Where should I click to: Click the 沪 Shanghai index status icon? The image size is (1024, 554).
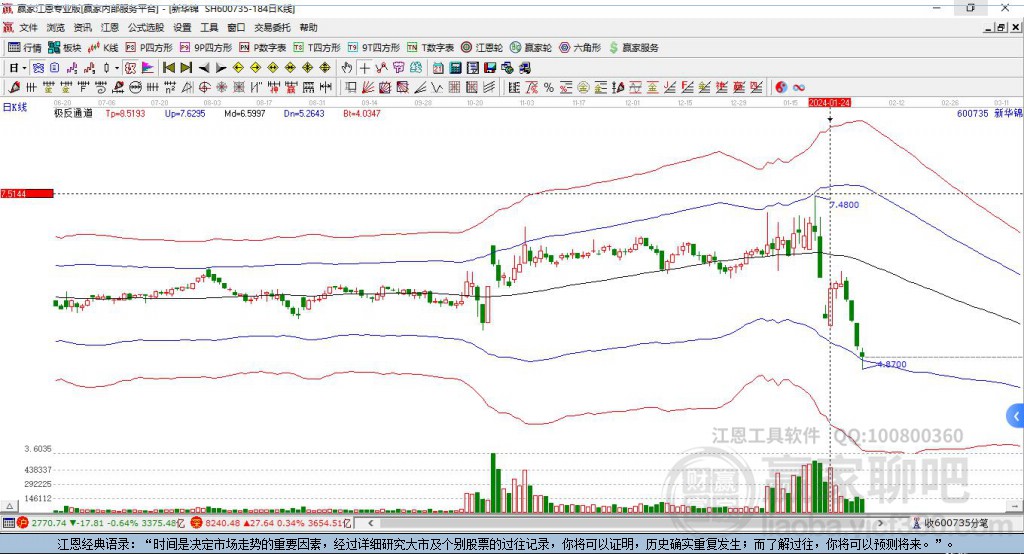[23, 523]
